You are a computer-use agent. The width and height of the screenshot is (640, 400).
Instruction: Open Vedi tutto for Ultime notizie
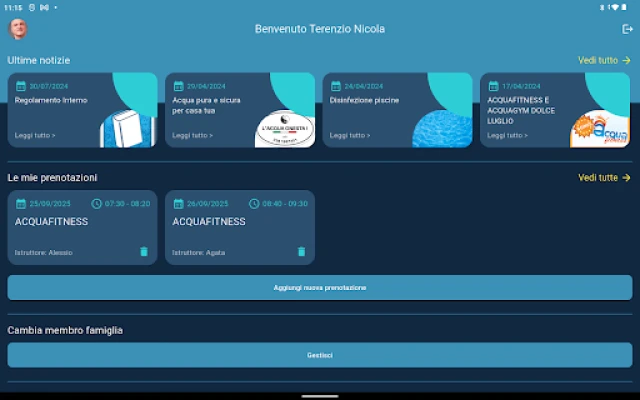(x=604, y=60)
